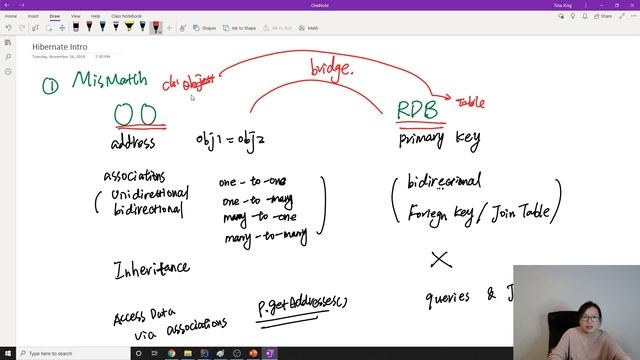Pick the Eraser tool

[x=76, y=27]
